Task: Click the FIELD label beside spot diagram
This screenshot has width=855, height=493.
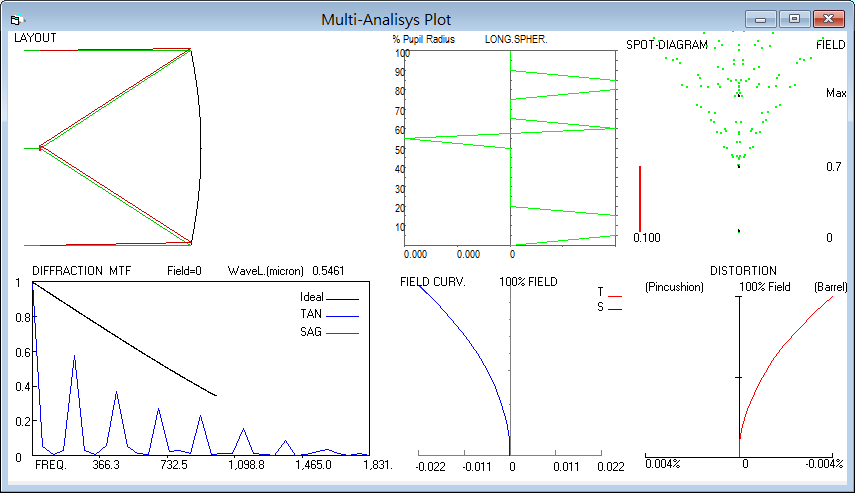Action: tap(830, 45)
